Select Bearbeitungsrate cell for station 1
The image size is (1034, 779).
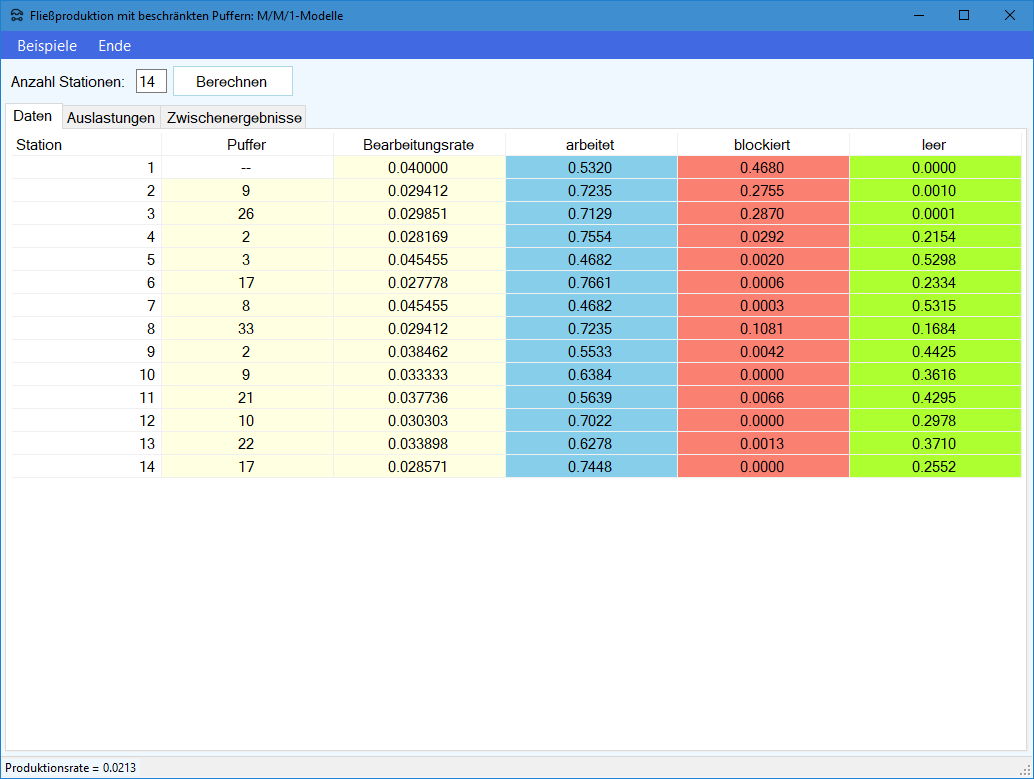tap(418, 168)
